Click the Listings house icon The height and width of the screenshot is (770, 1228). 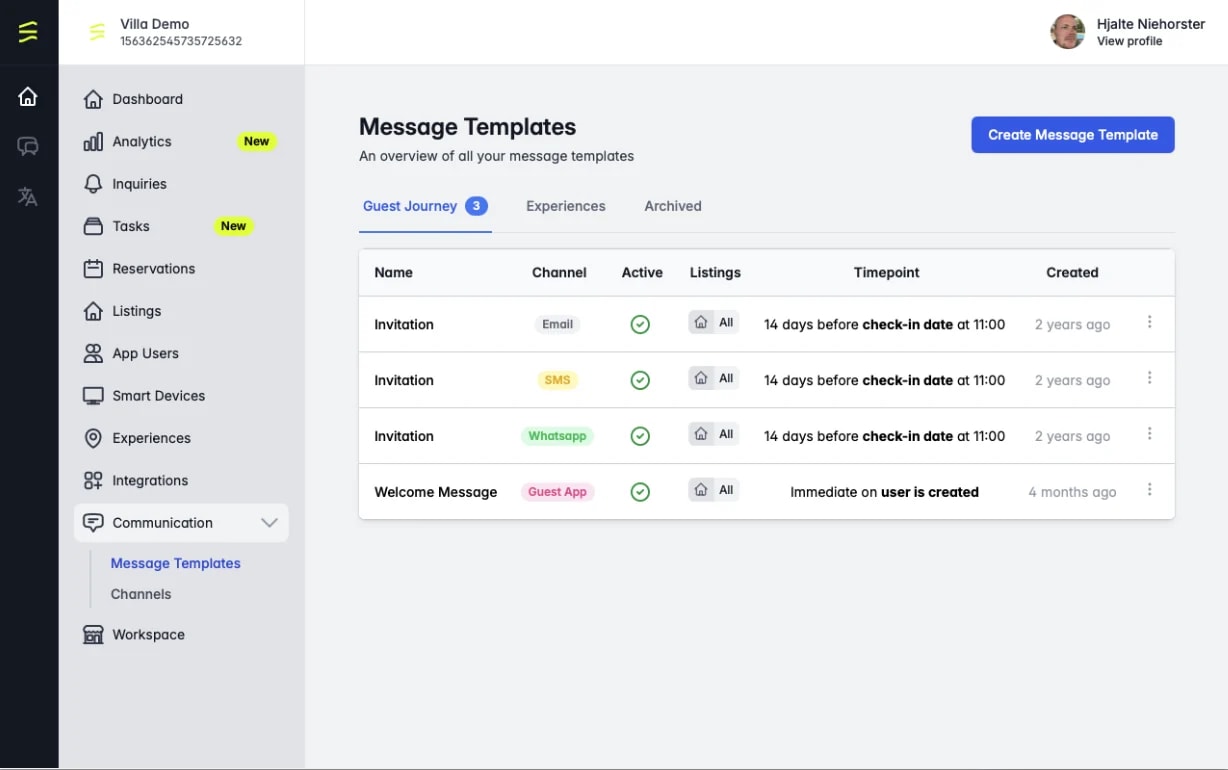coord(93,311)
